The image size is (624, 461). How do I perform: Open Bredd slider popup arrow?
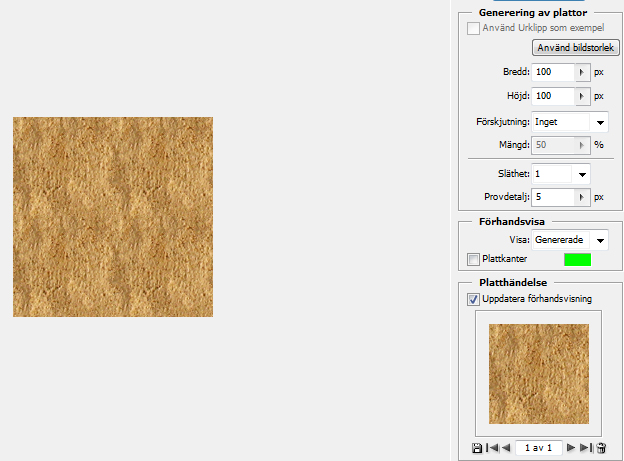[583, 72]
